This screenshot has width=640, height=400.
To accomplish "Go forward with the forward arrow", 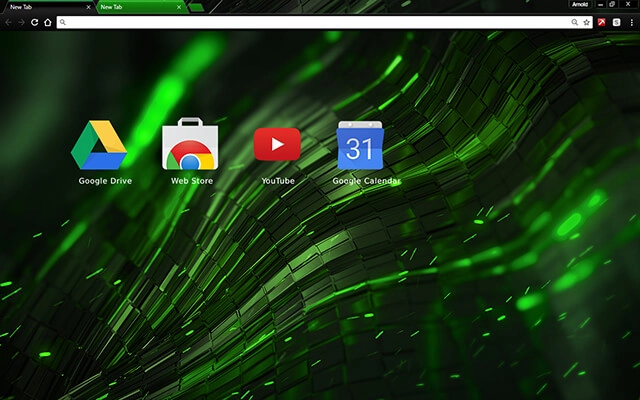I will (21, 22).
